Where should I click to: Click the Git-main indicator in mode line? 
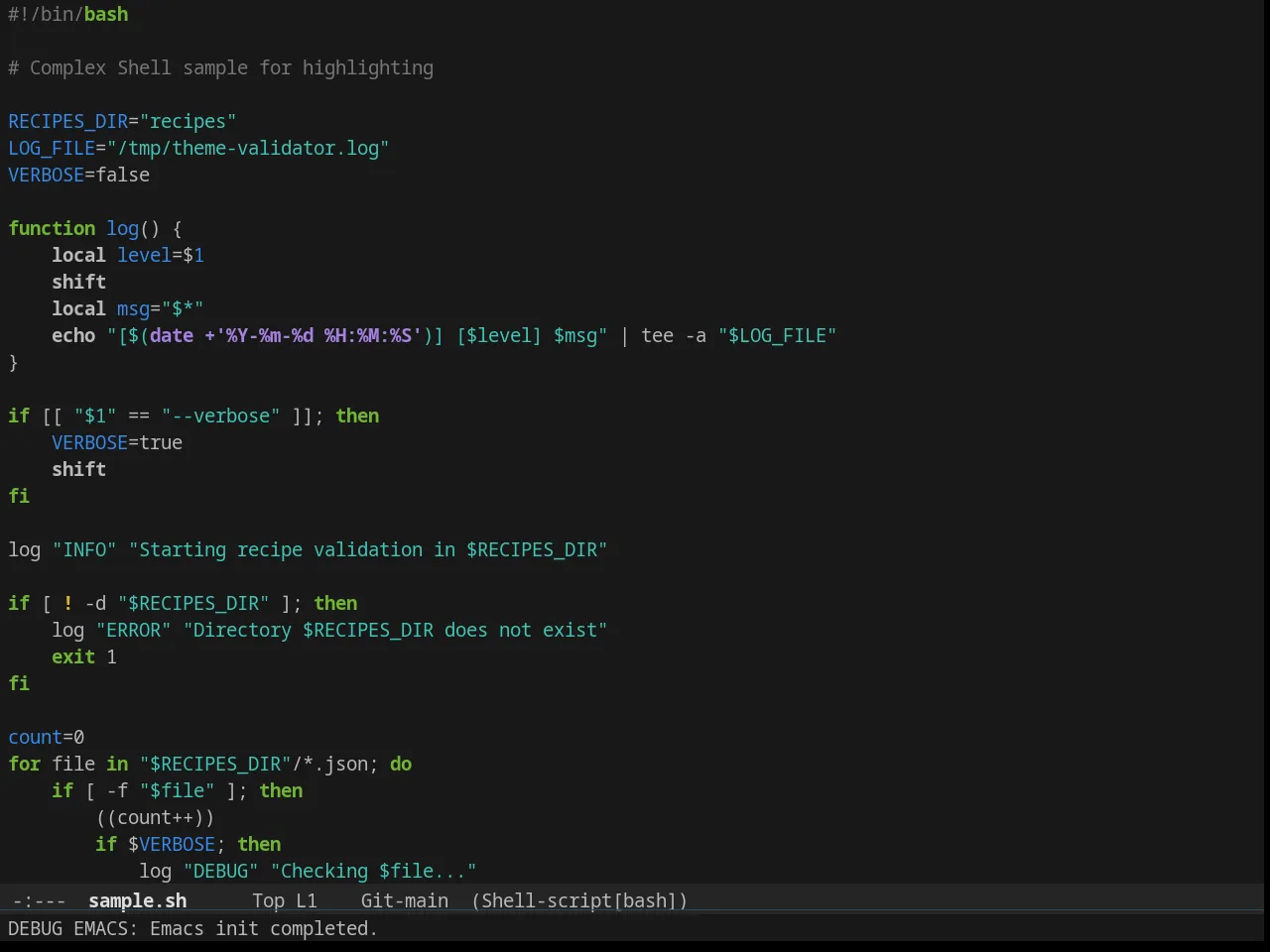point(405,900)
